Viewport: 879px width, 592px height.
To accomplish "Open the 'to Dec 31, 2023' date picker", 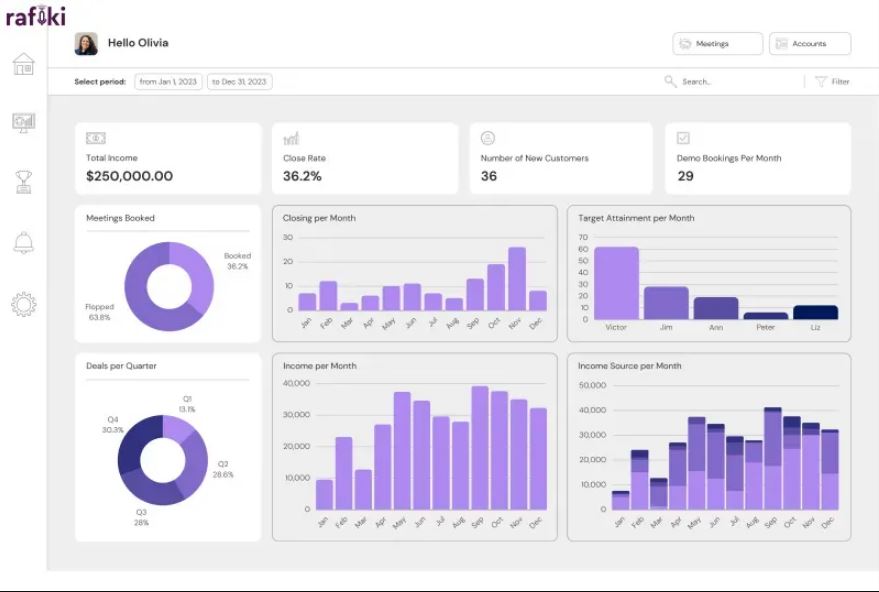I will click(239, 82).
